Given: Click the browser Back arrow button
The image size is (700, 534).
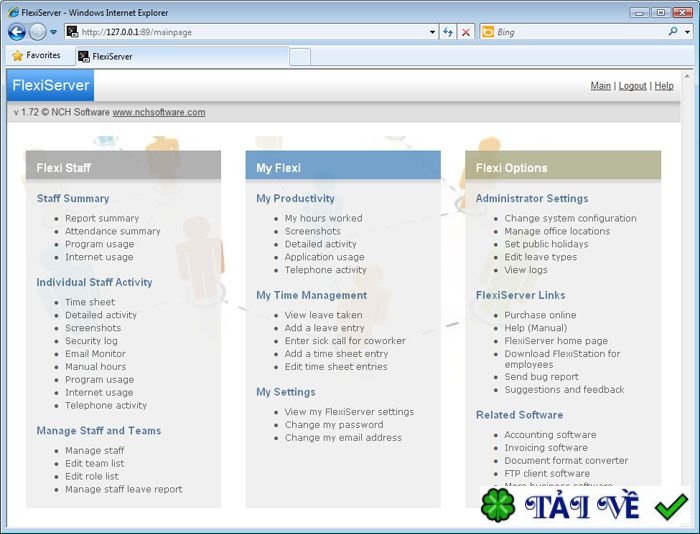Looking at the screenshot, I should (x=17, y=32).
